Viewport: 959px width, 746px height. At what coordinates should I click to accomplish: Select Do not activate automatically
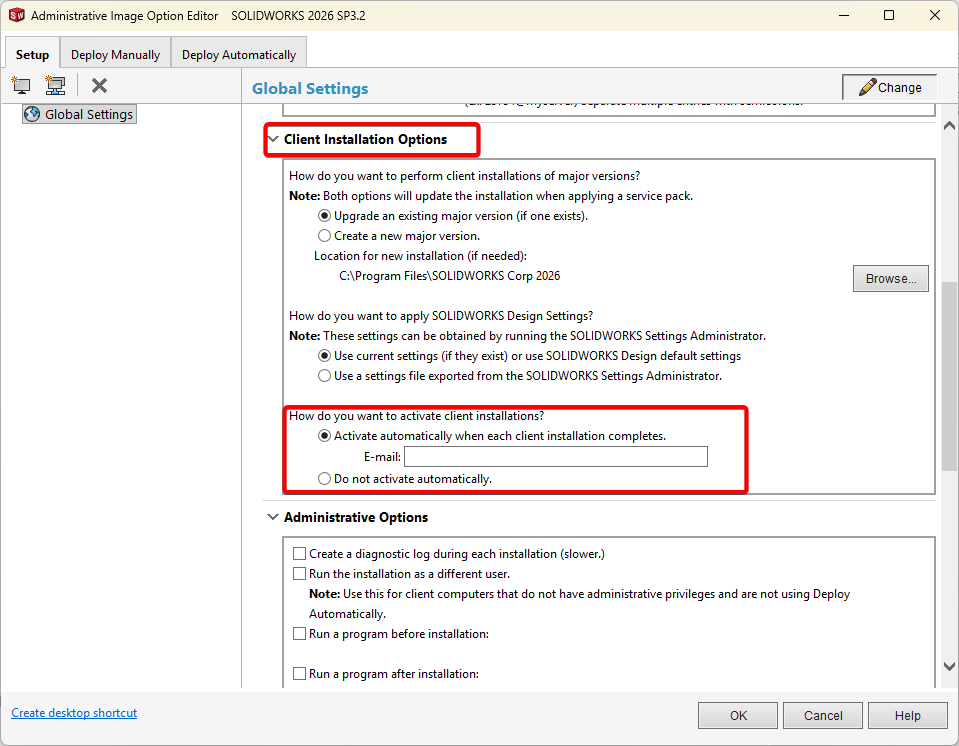pyautogui.click(x=324, y=479)
